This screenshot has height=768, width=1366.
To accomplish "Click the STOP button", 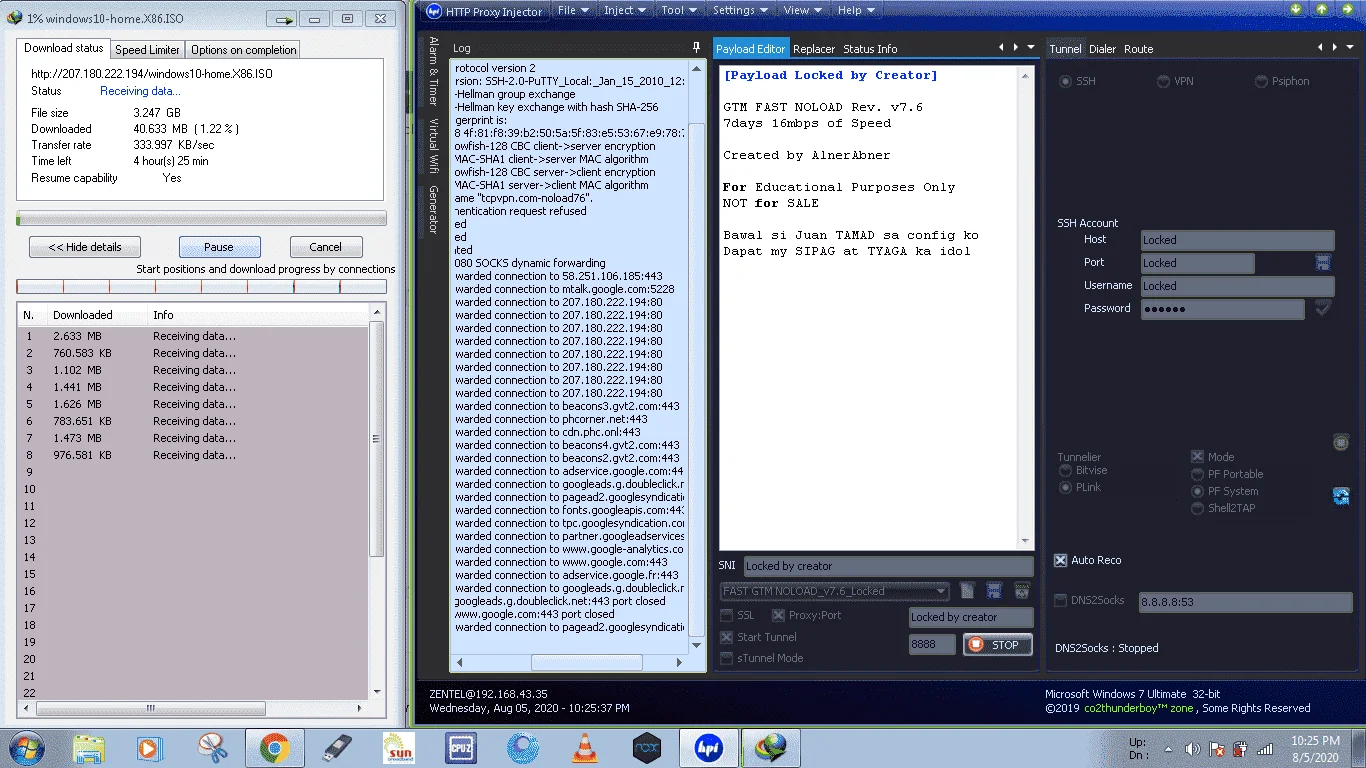I will click(997, 645).
